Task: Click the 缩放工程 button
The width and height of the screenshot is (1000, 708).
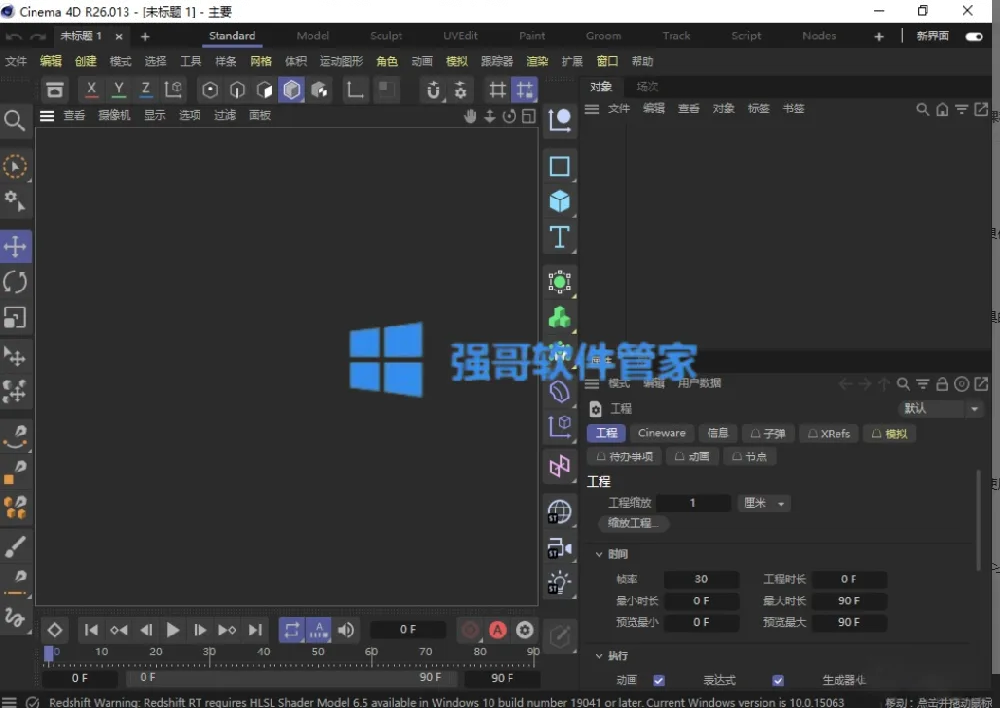Action: [x=633, y=523]
